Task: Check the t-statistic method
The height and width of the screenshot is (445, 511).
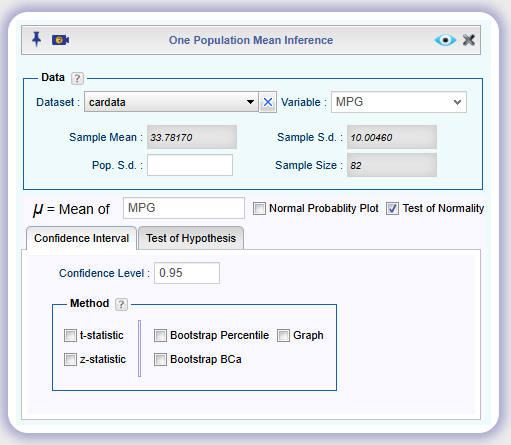Action: 70,335
